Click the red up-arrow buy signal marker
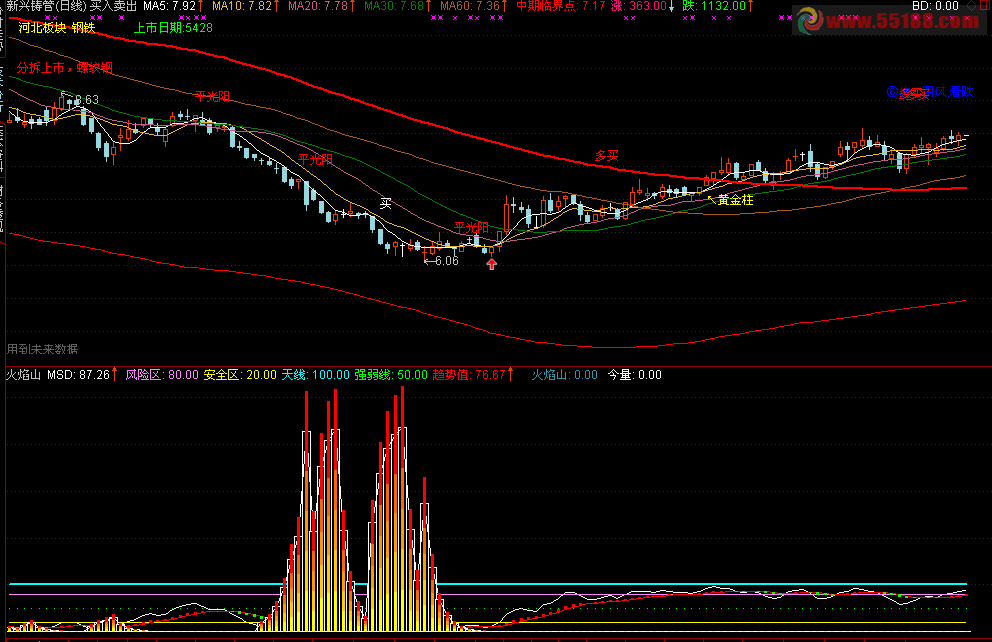This screenshot has height=642, width=992. (x=492, y=264)
